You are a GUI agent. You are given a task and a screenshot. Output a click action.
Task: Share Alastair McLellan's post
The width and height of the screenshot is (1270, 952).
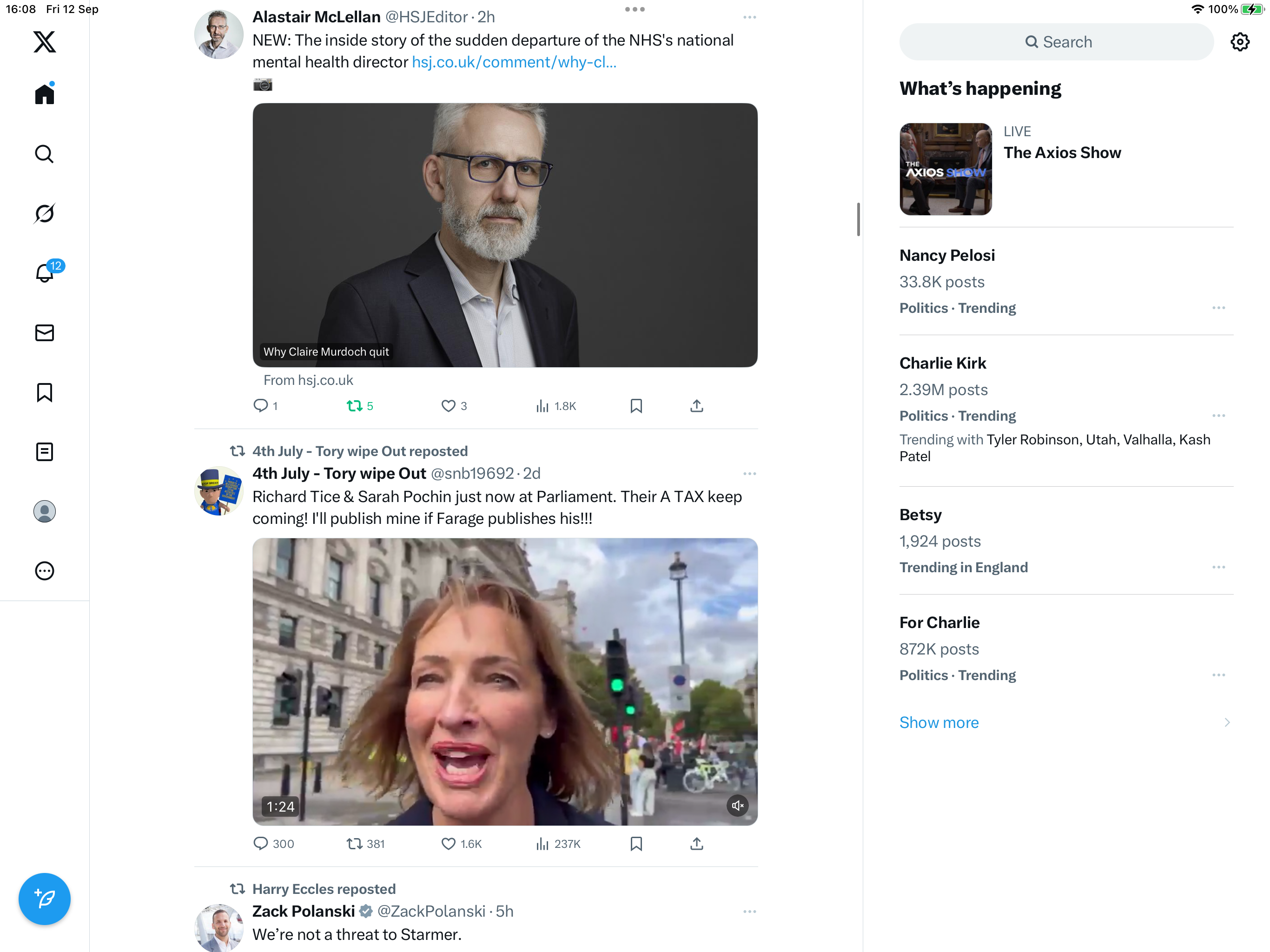(x=696, y=406)
